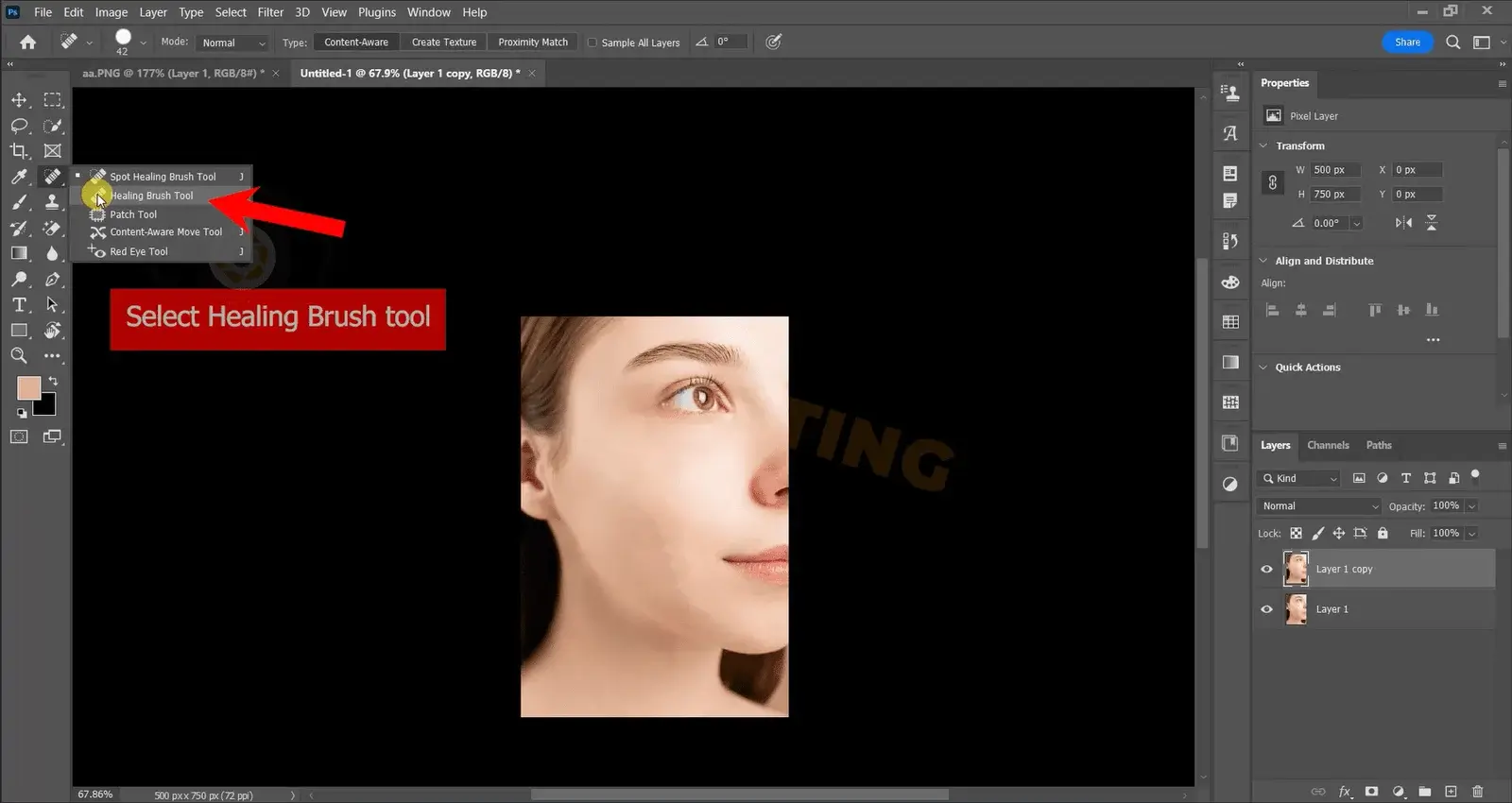Click the Home icon
Image resolution: width=1512 pixels, height=803 pixels.
pos(28,43)
